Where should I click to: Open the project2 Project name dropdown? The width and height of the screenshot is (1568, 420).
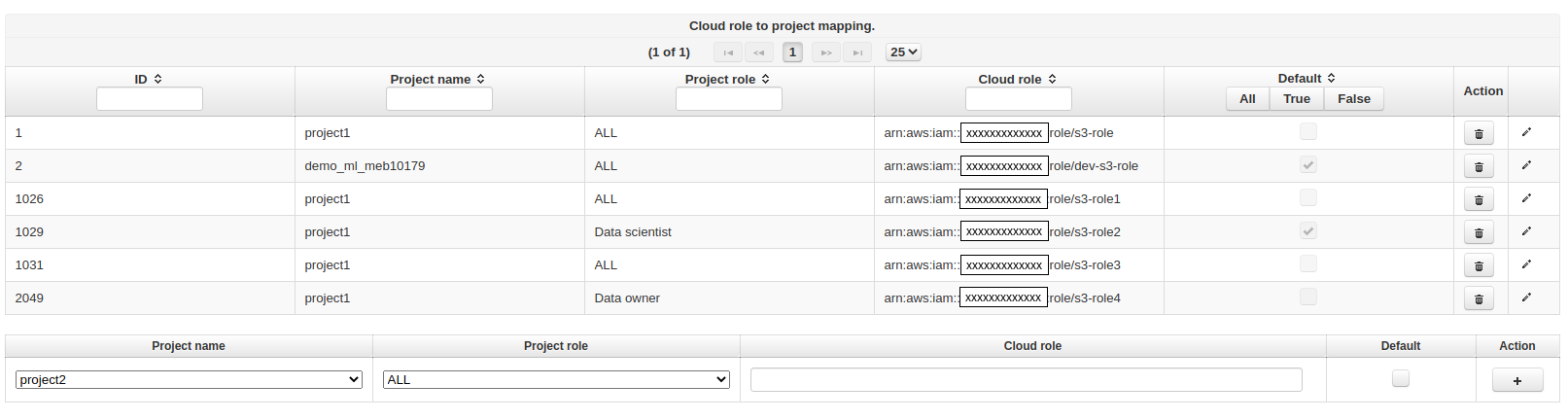click(x=189, y=380)
